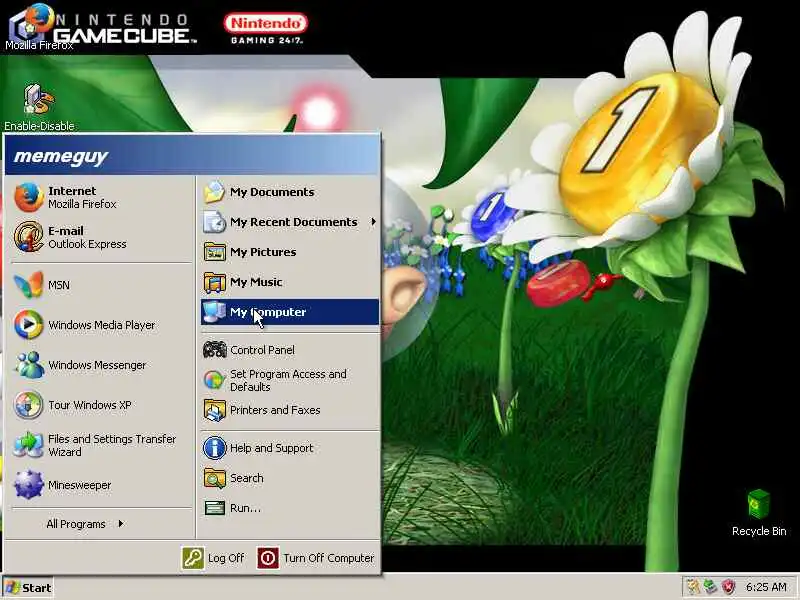Image resolution: width=800 pixels, height=600 pixels.
Task: Click the Start button
Action: (28, 588)
